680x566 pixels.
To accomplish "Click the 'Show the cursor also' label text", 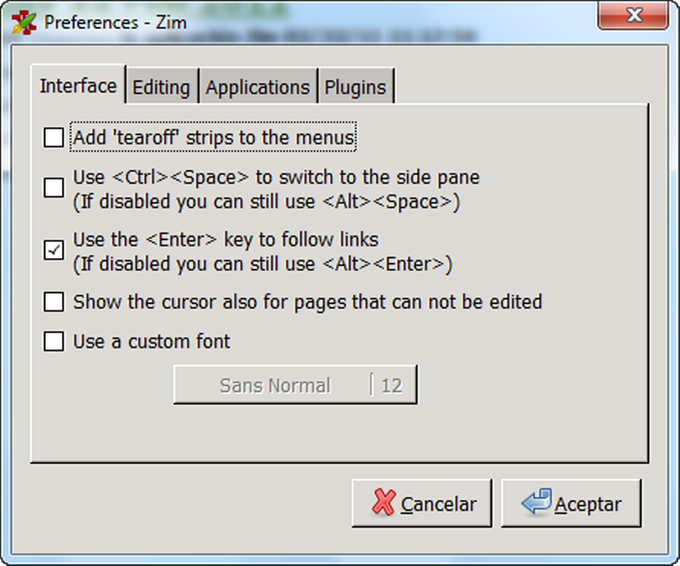I will click(307, 302).
